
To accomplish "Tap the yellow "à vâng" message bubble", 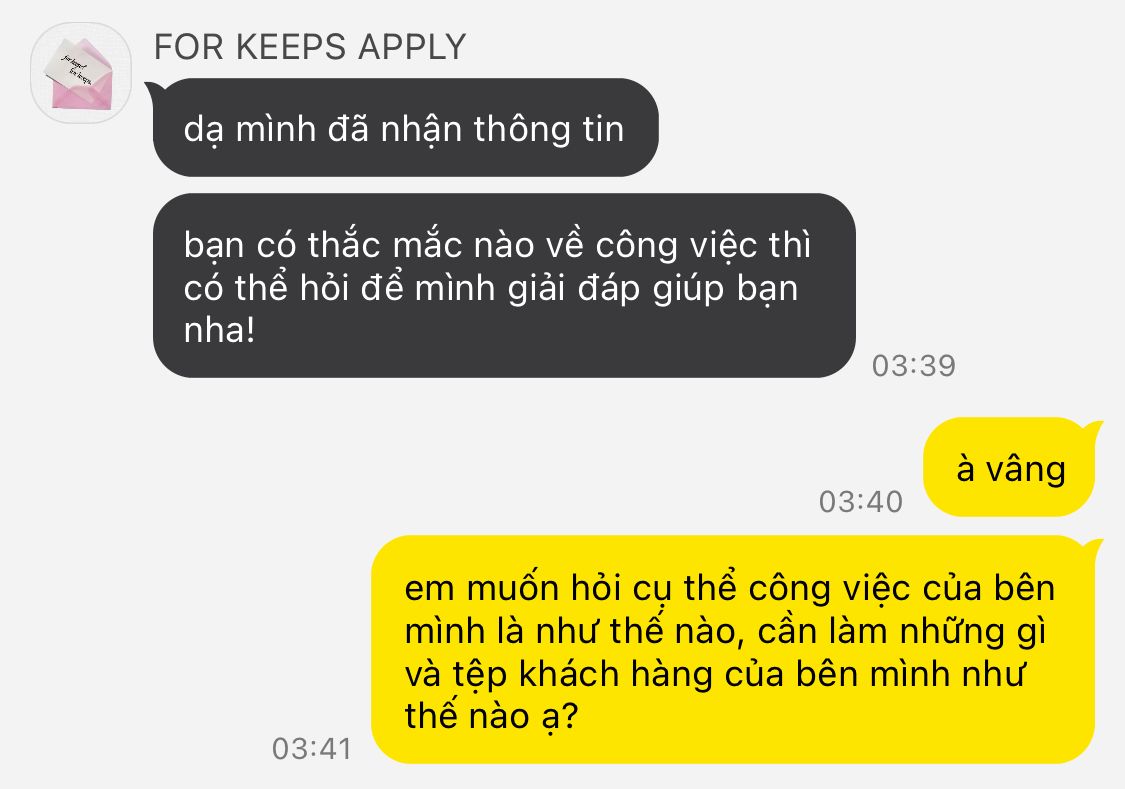I will 1009,467.
